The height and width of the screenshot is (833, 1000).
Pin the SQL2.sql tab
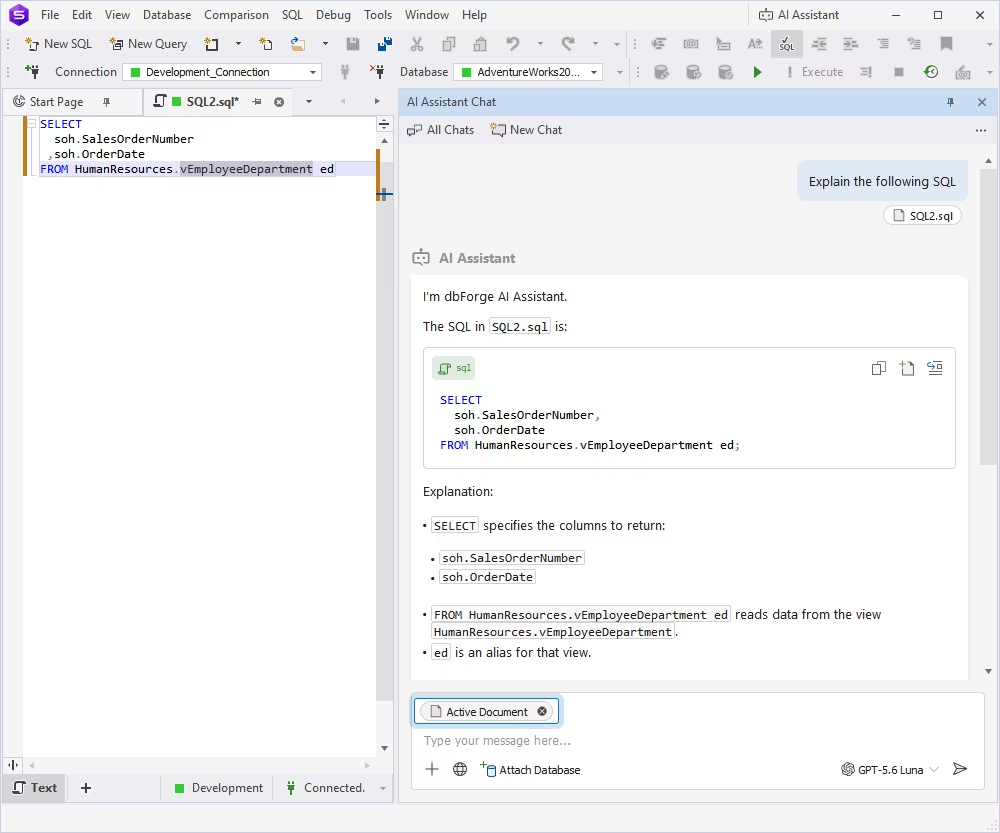257,102
